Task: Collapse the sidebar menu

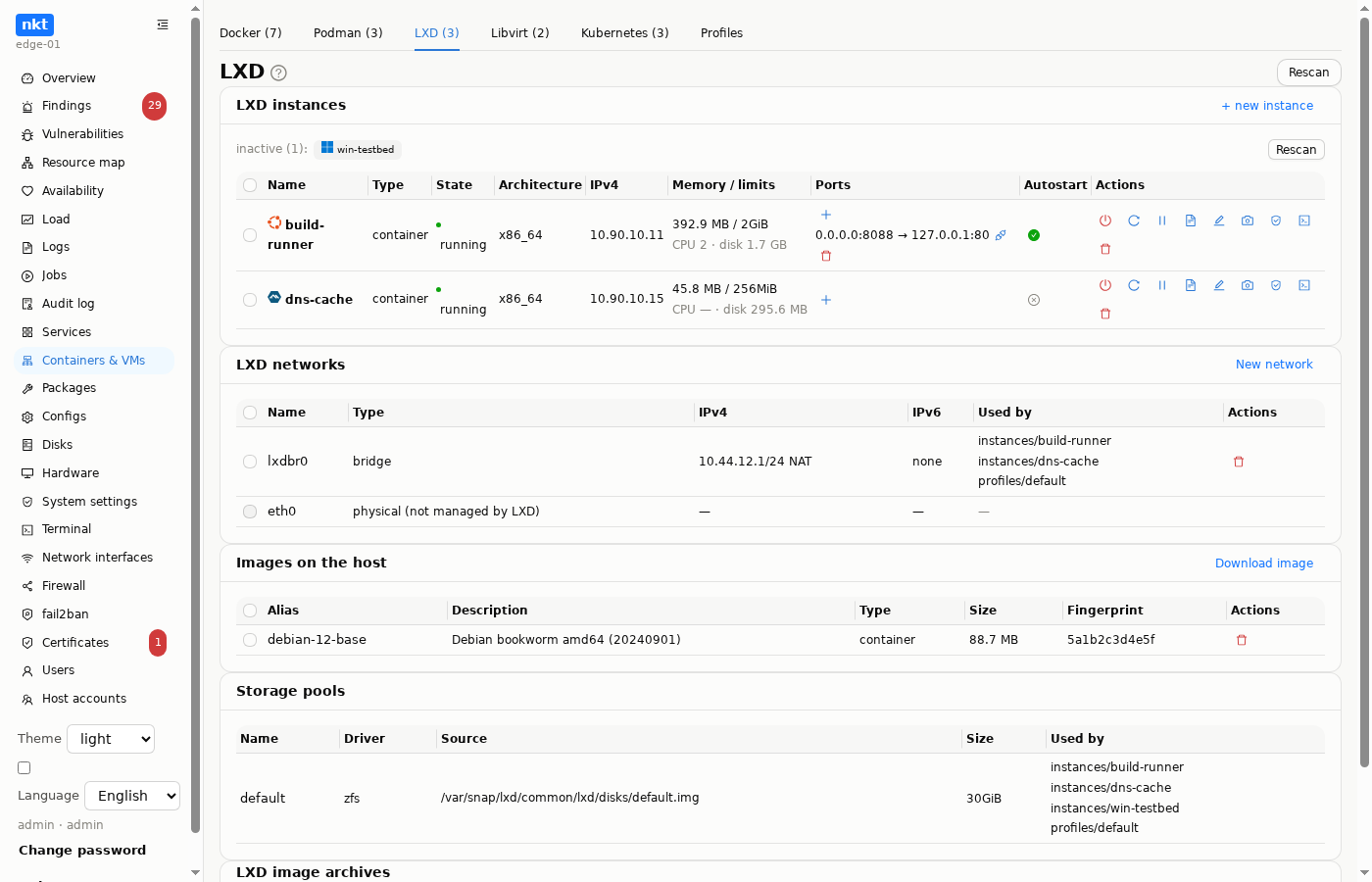Action: click(x=163, y=24)
